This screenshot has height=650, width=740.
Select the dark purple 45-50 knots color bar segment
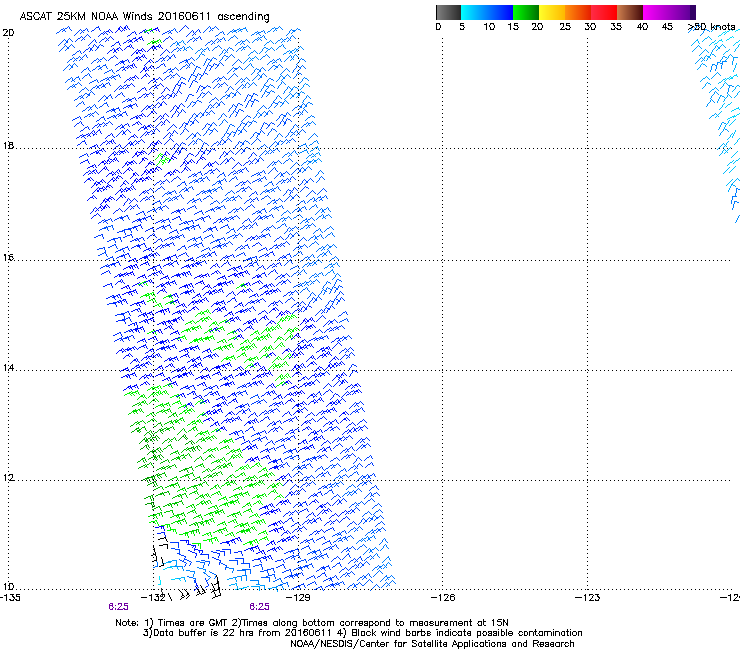pos(682,12)
